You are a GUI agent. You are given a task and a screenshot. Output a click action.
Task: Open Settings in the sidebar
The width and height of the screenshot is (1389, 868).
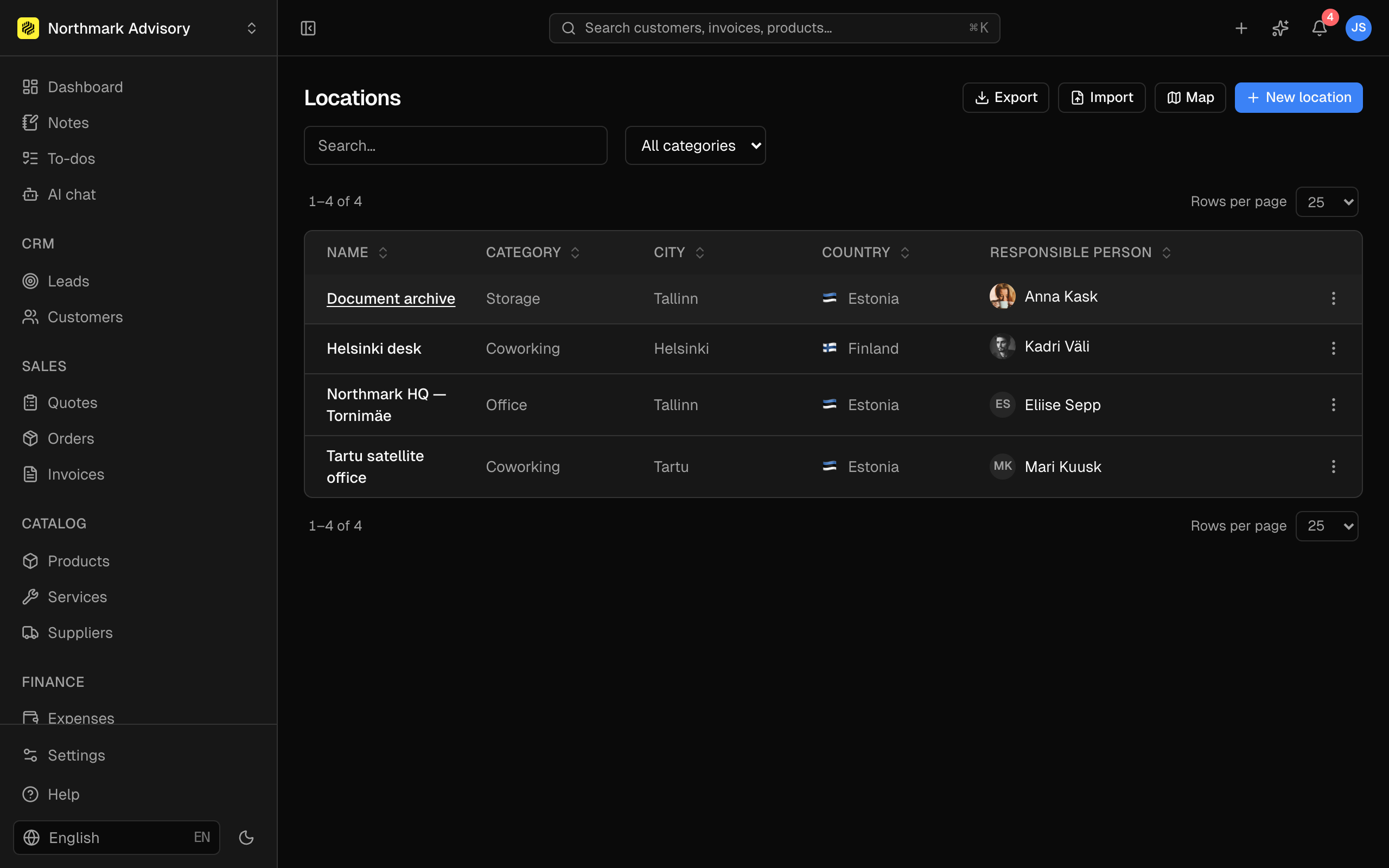(138, 756)
